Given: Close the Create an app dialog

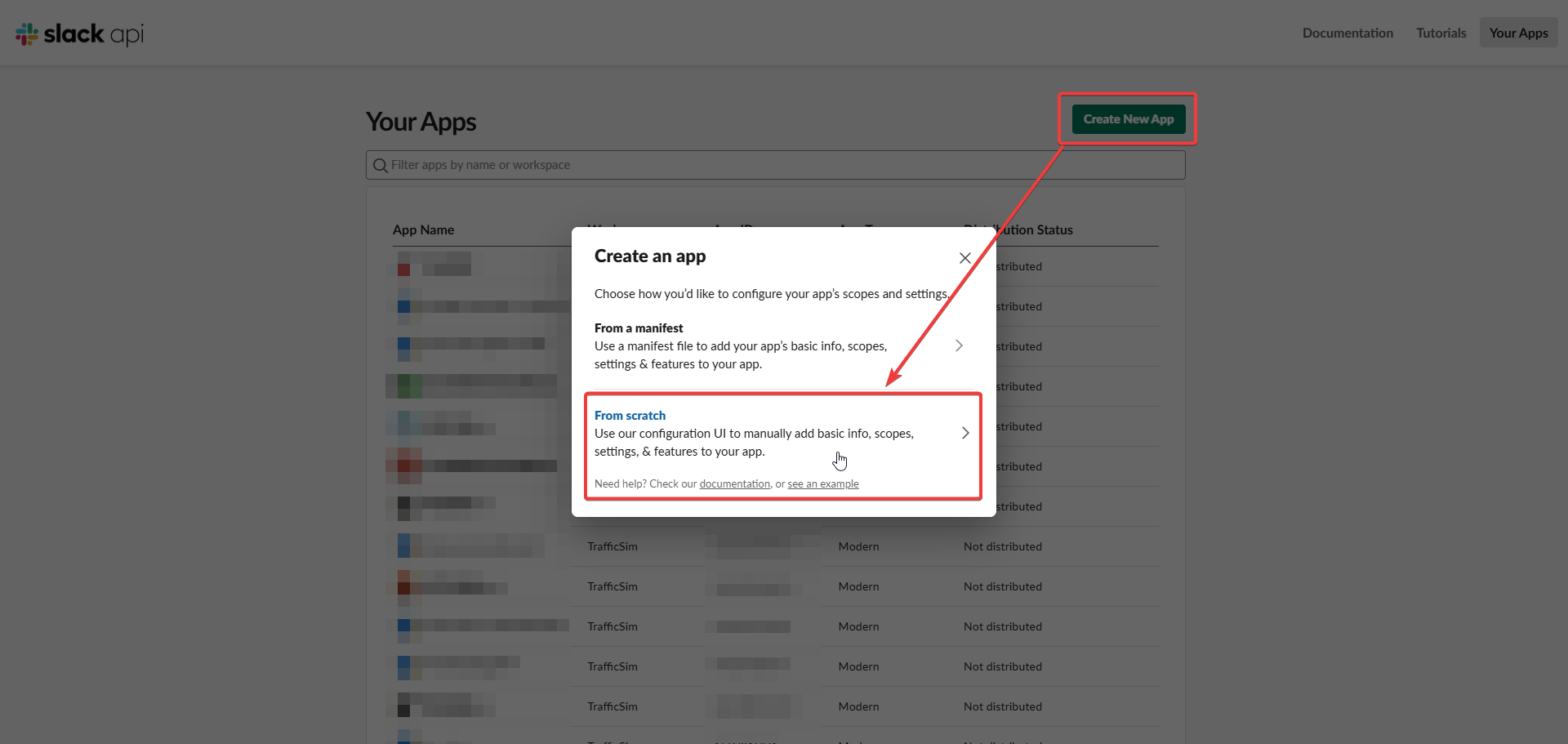Looking at the screenshot, I should 964,258.
